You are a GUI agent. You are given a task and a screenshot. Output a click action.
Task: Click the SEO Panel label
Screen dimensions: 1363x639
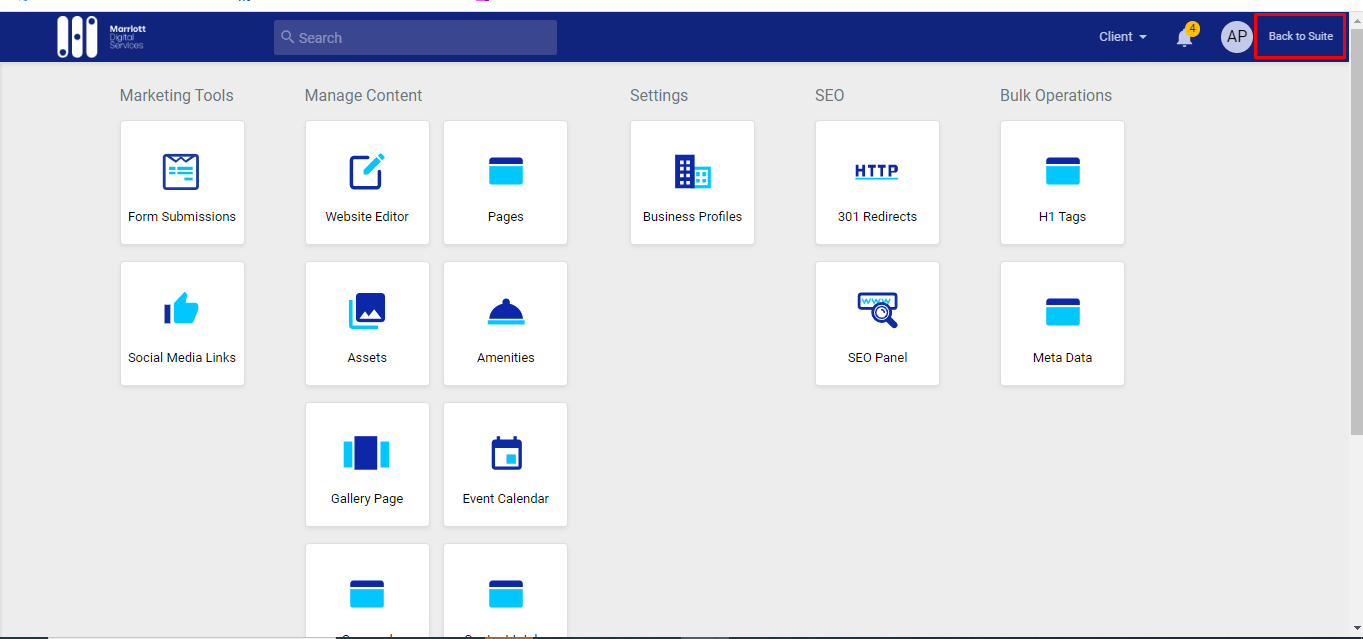click(x=877, y=357)
